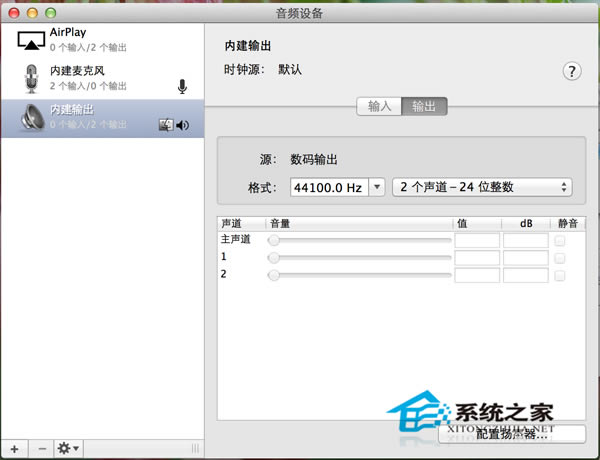600x460 pixels.
Task: Open the gear action menu dropdown
Action: 69,449
